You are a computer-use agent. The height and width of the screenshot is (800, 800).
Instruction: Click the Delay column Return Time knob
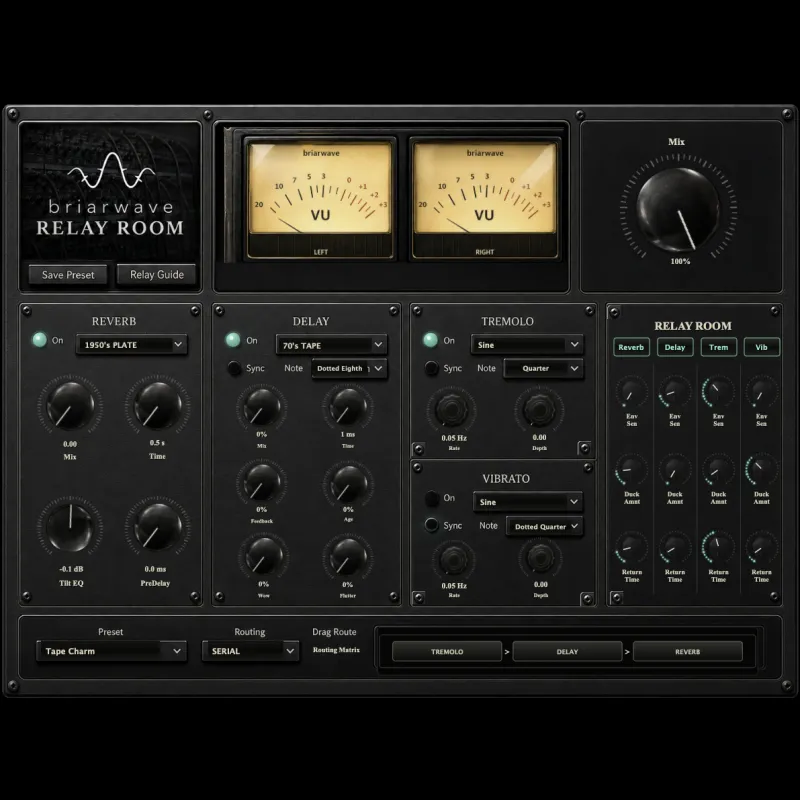674,548
